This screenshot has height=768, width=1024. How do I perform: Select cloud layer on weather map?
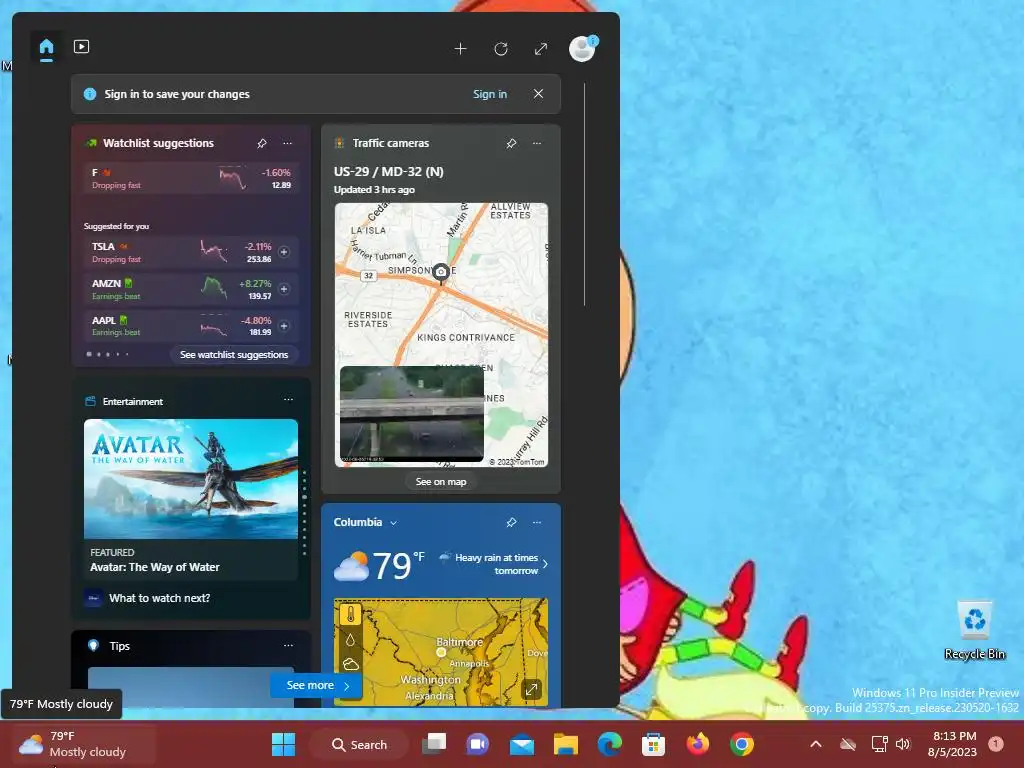(x=350, y=665)
